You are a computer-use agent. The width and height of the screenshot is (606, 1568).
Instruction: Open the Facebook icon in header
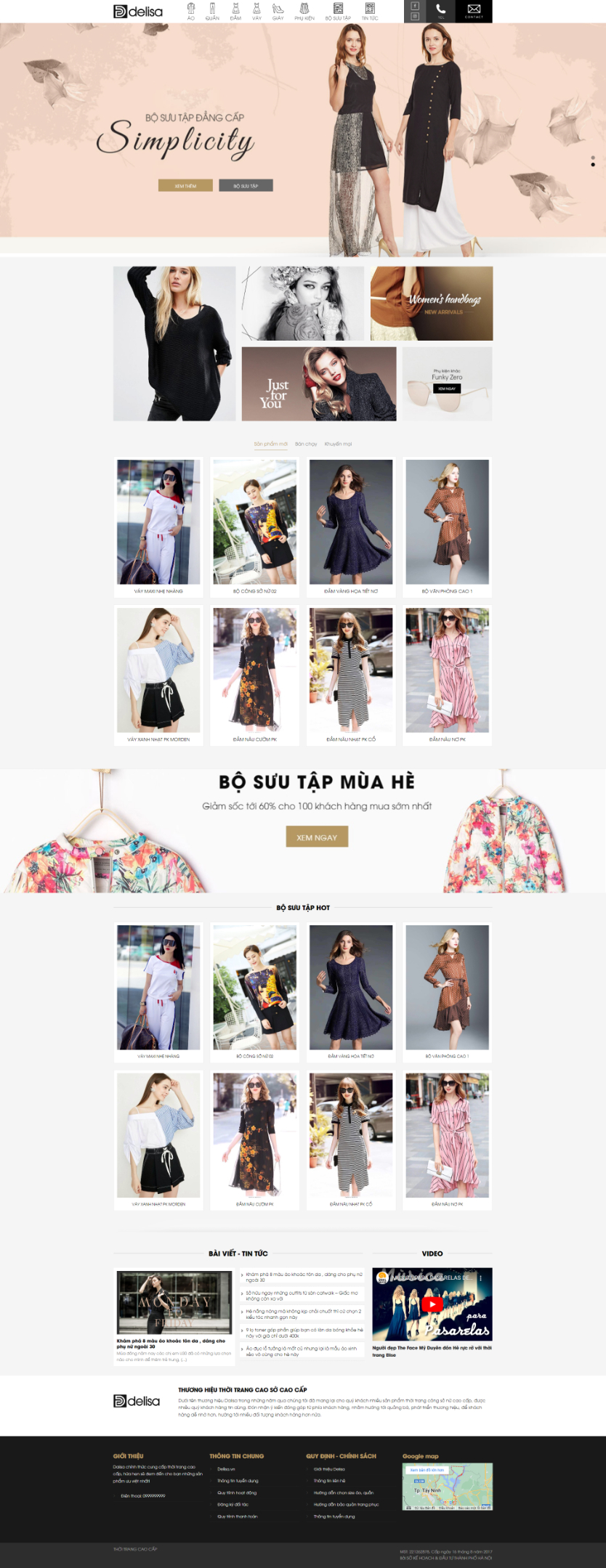pyautogui.click(x=415, y=6)
